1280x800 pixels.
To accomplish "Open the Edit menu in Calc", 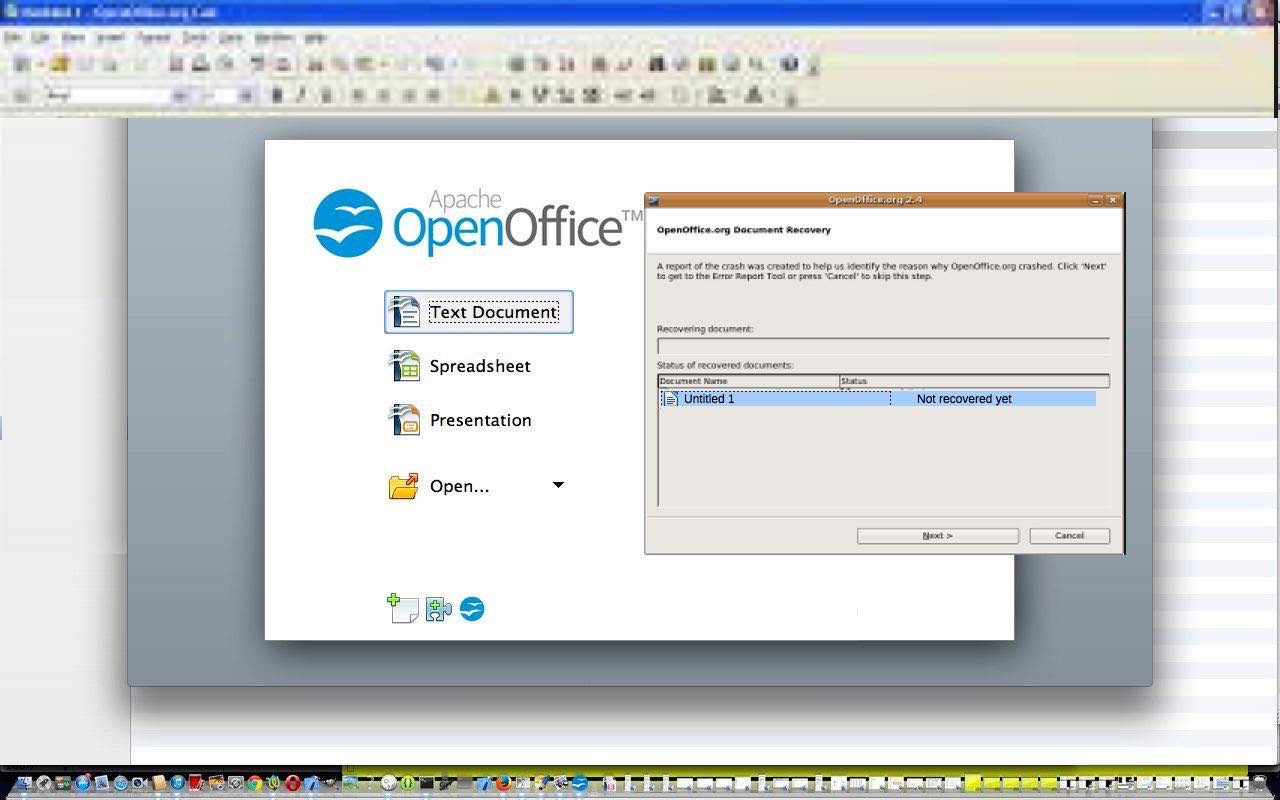I will (40, 37).
